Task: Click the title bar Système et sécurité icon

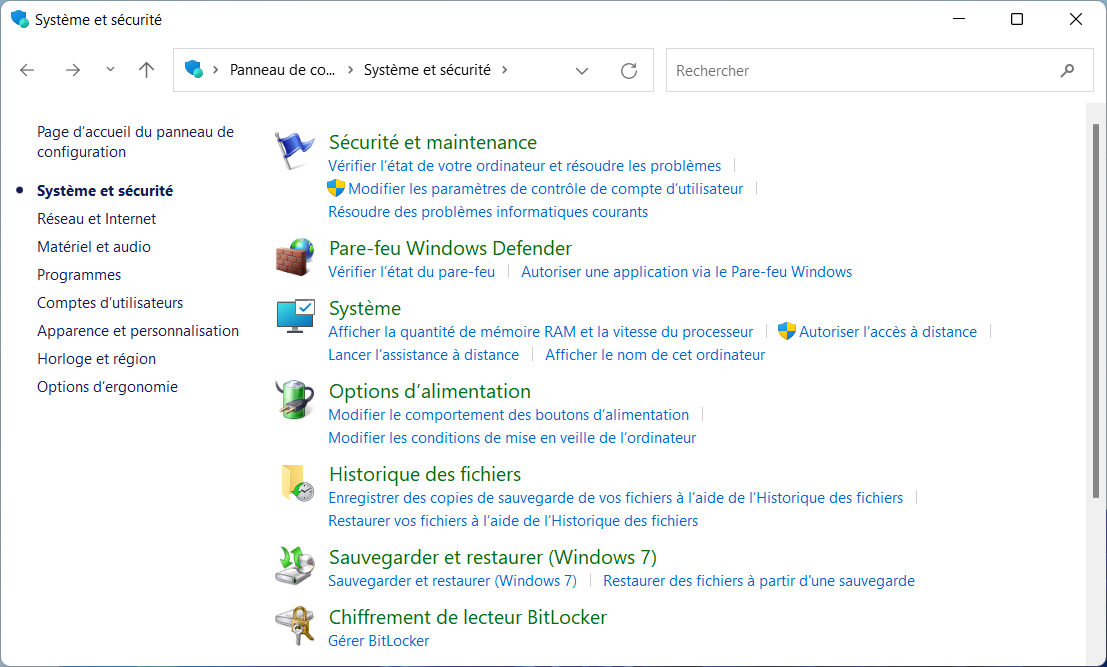Action: pos(20,19)
